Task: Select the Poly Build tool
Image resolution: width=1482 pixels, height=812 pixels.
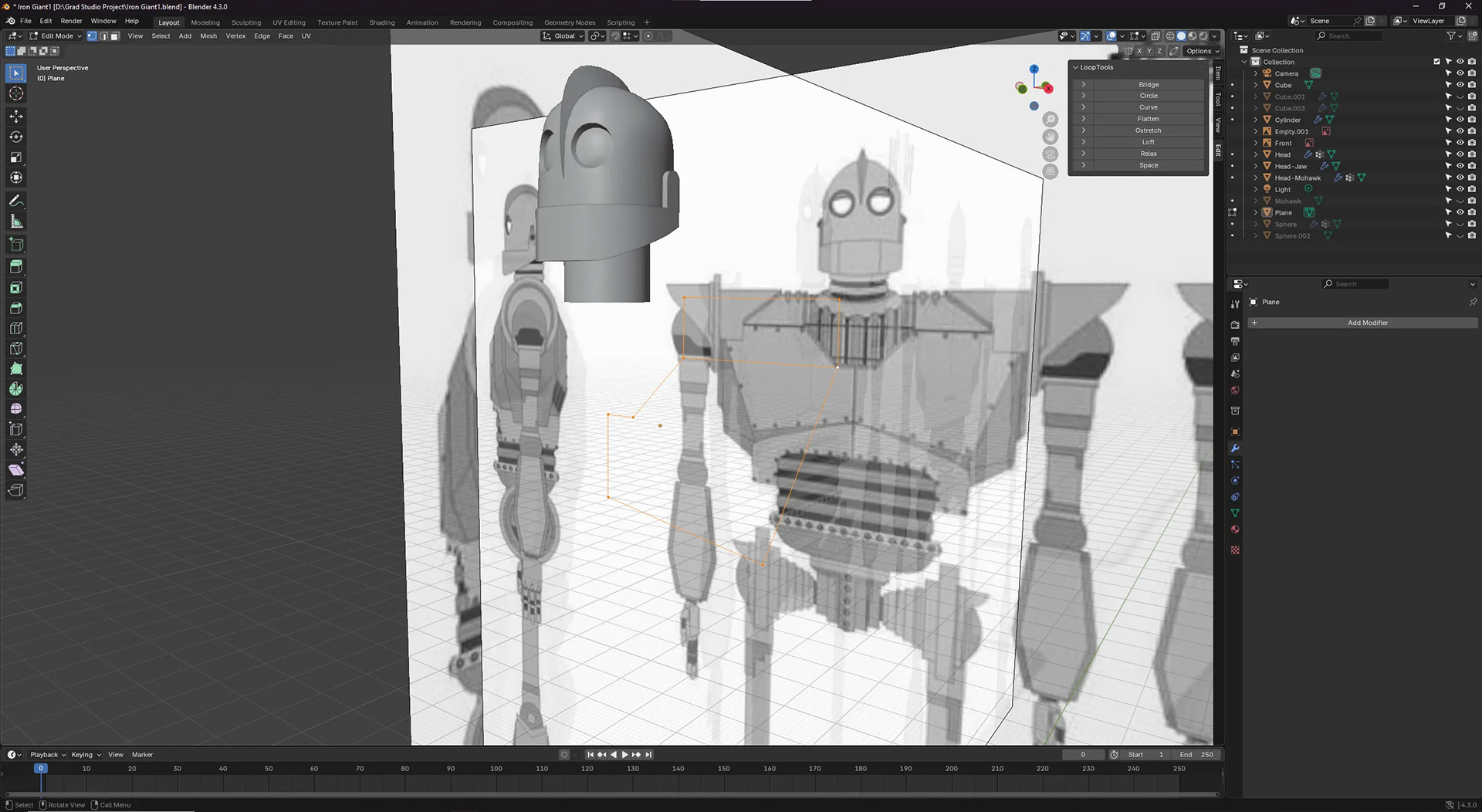Action: tap(16, 369)
